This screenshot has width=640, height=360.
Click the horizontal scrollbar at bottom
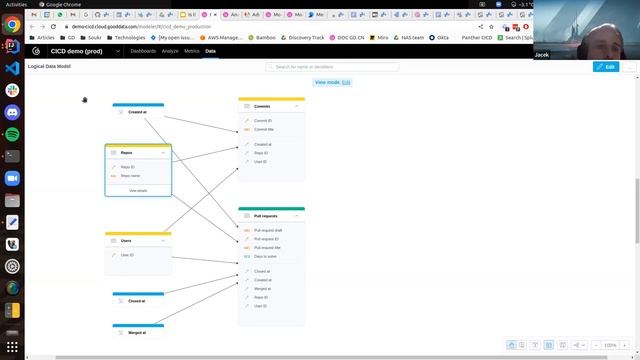(x=331, y=358)
